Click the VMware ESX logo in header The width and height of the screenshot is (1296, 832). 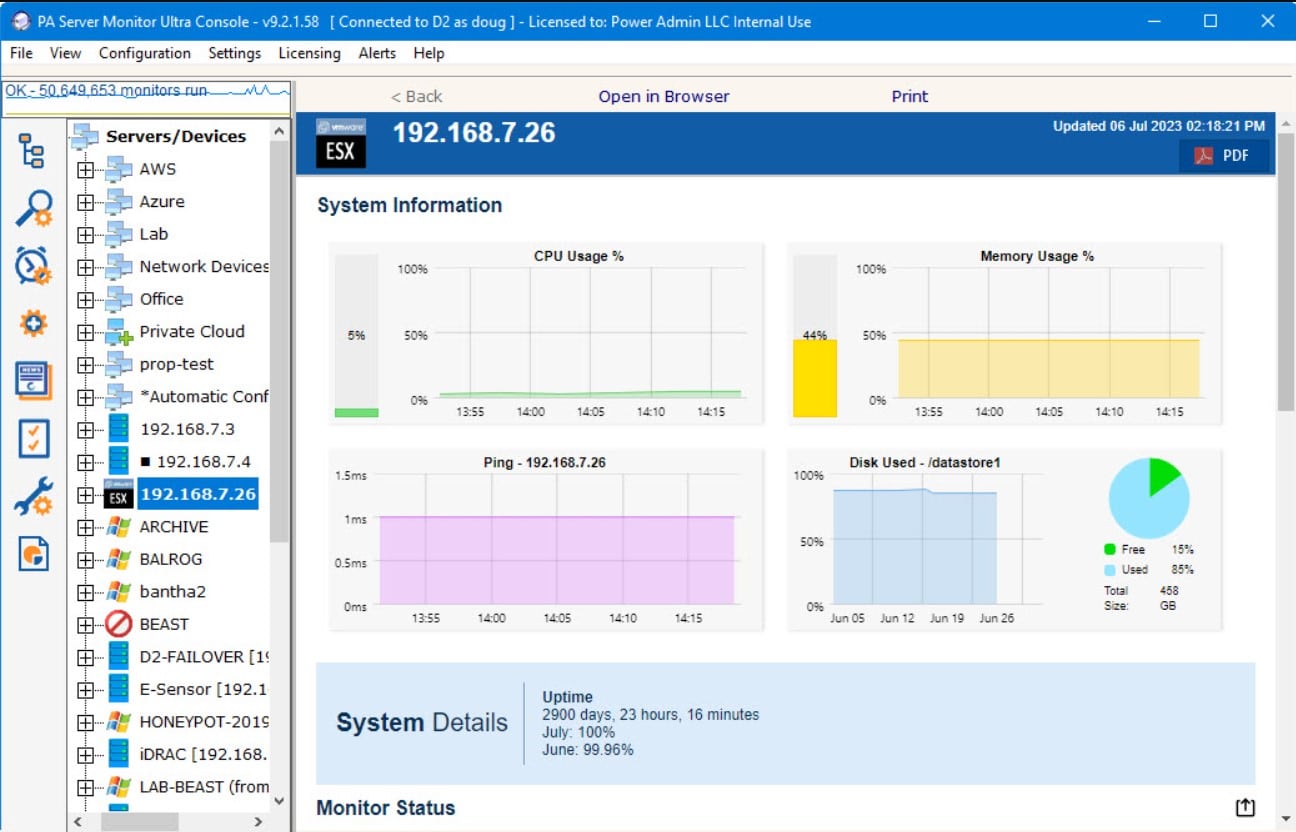(341, 144)
